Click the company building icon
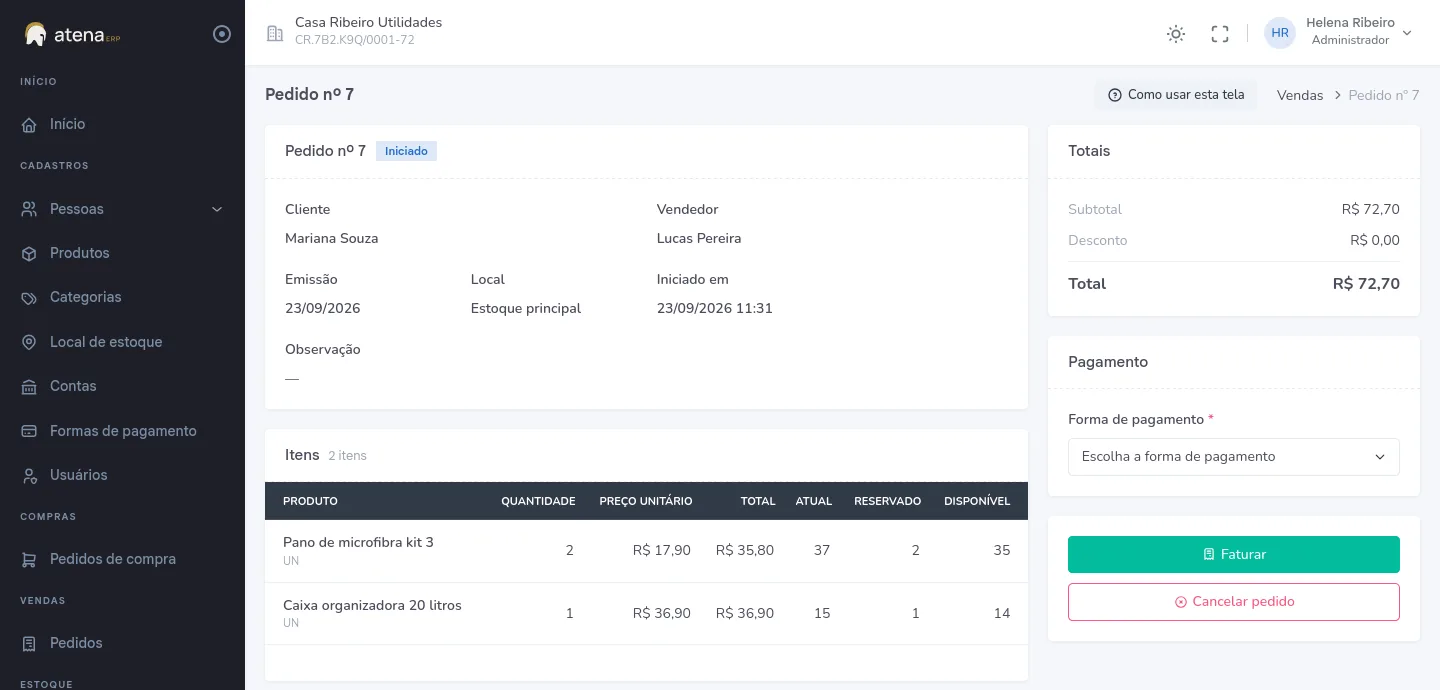 pyautogui.click(x=274, y=33)
